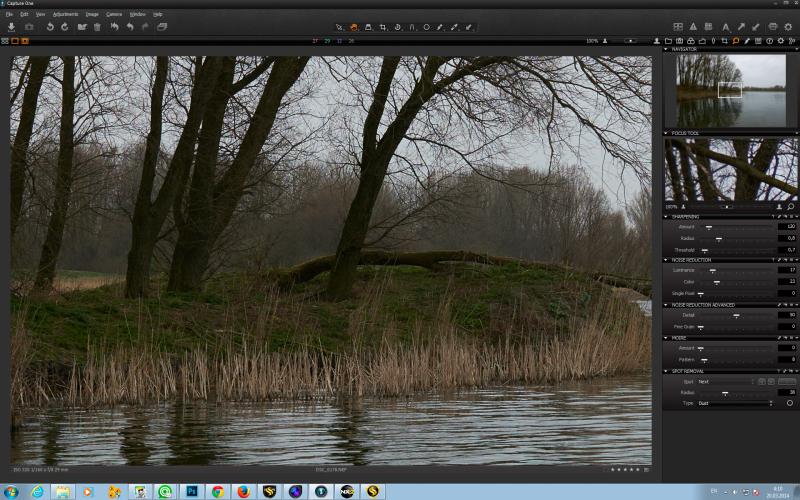
Task: Click the Redo arrow icon
Action: click(x=145, y=27)
